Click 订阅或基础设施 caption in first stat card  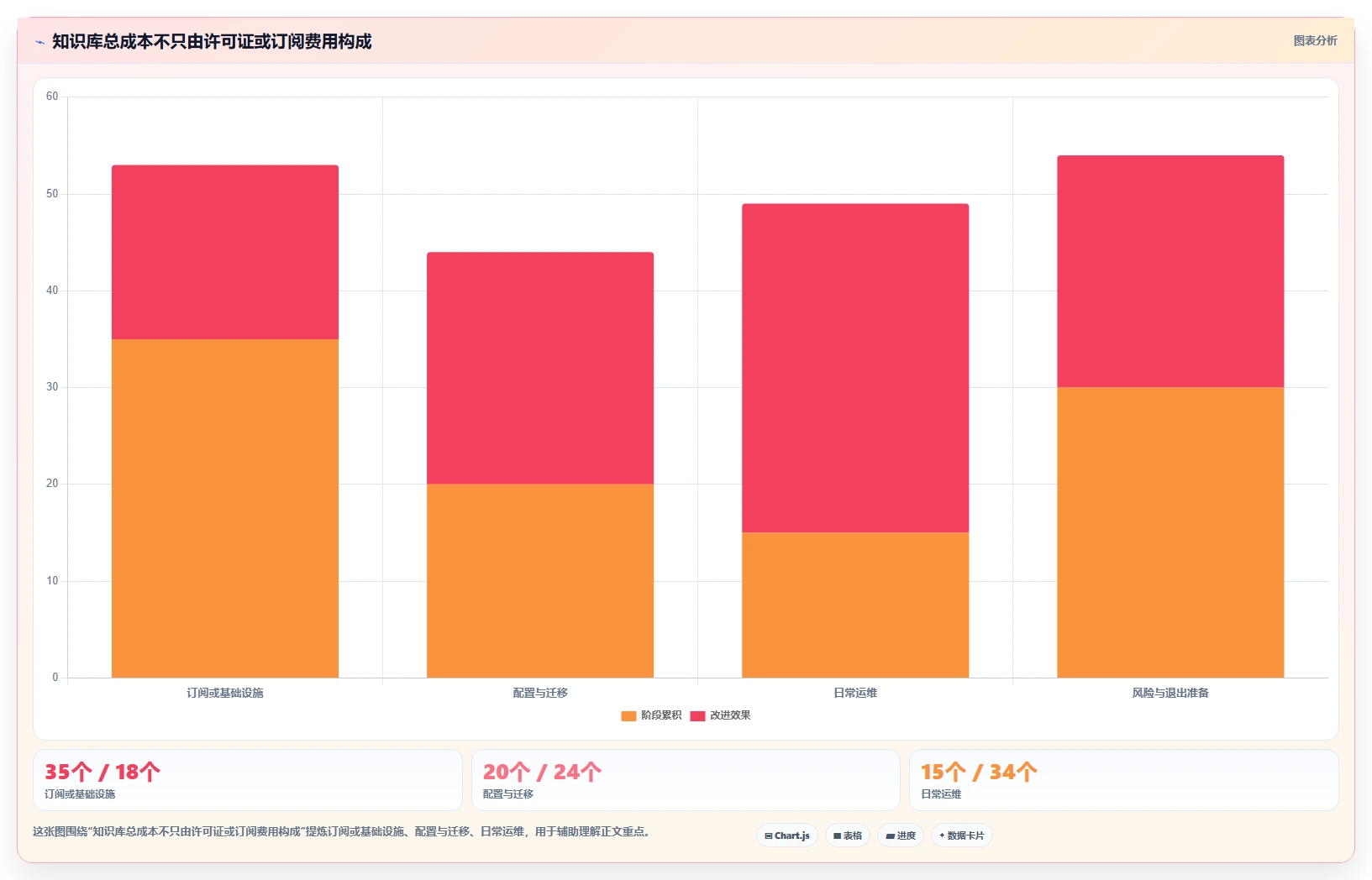(80, 794)
